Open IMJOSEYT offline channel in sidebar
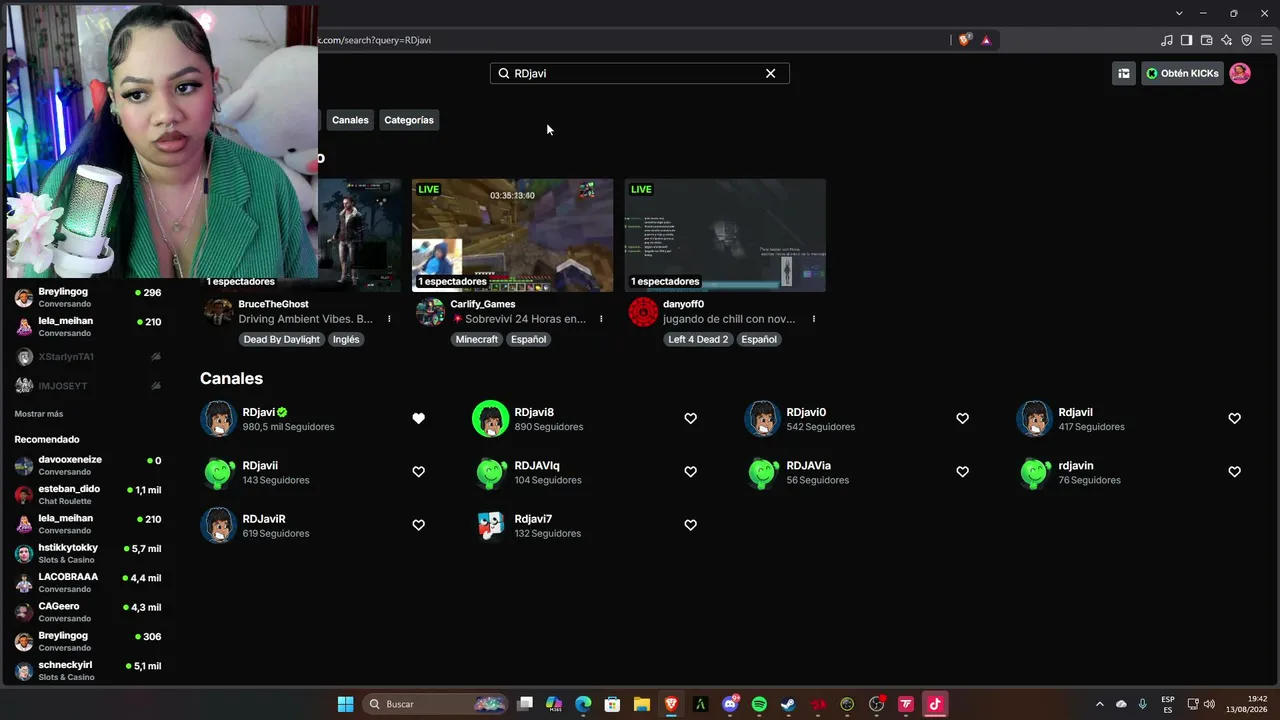This screenshot has height=720, width=1280. [x=88, y=386]
